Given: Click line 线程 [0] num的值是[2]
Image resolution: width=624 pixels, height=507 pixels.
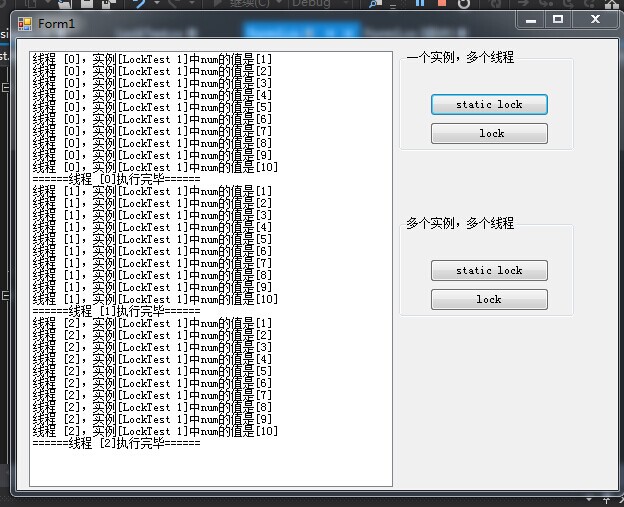Looking at the screenshot, I should point(152,72).
